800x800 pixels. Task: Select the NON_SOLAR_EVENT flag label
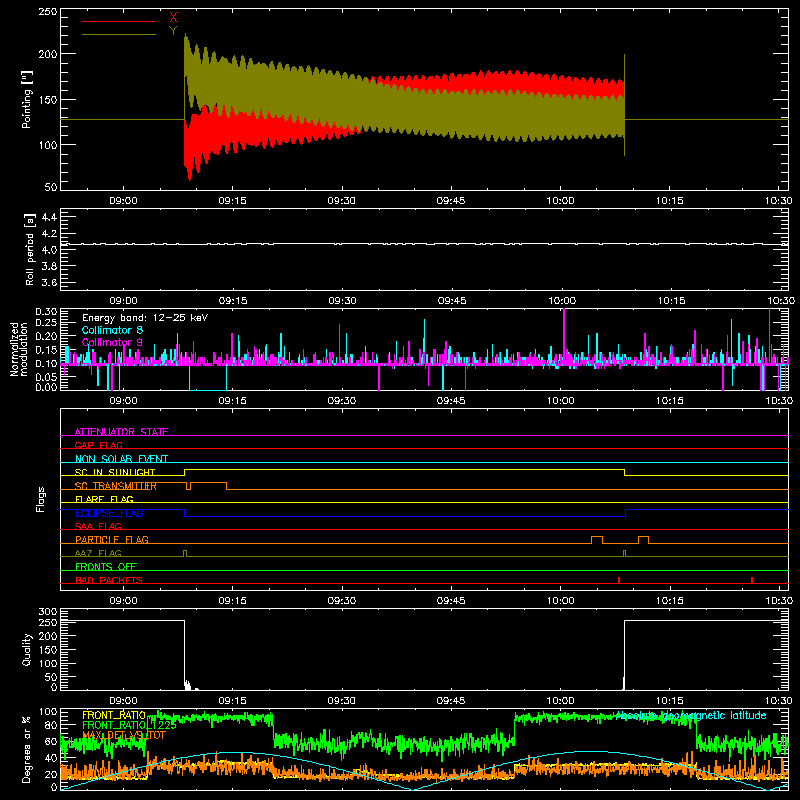coord(121,459)
